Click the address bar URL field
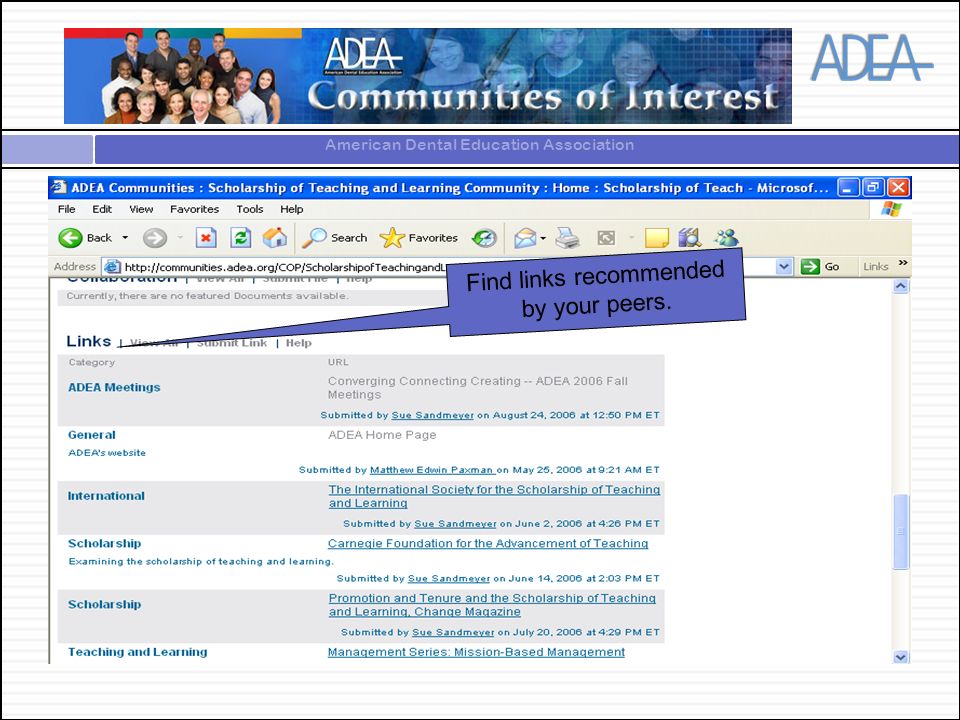The image size is (960, 720). point(284,267)
